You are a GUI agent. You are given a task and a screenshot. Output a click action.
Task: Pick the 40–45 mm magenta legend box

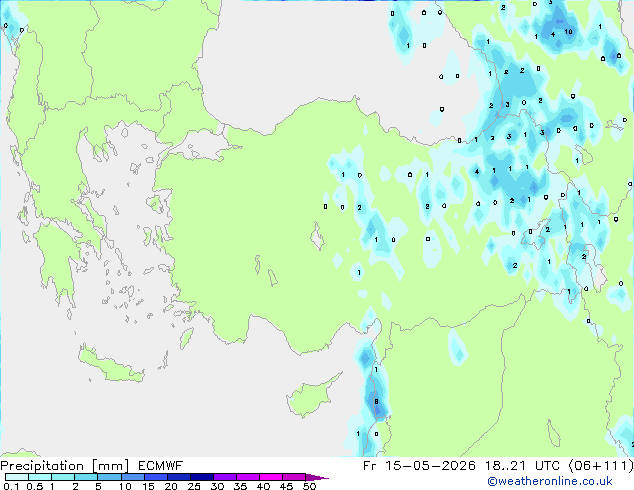tap(271, 477)
